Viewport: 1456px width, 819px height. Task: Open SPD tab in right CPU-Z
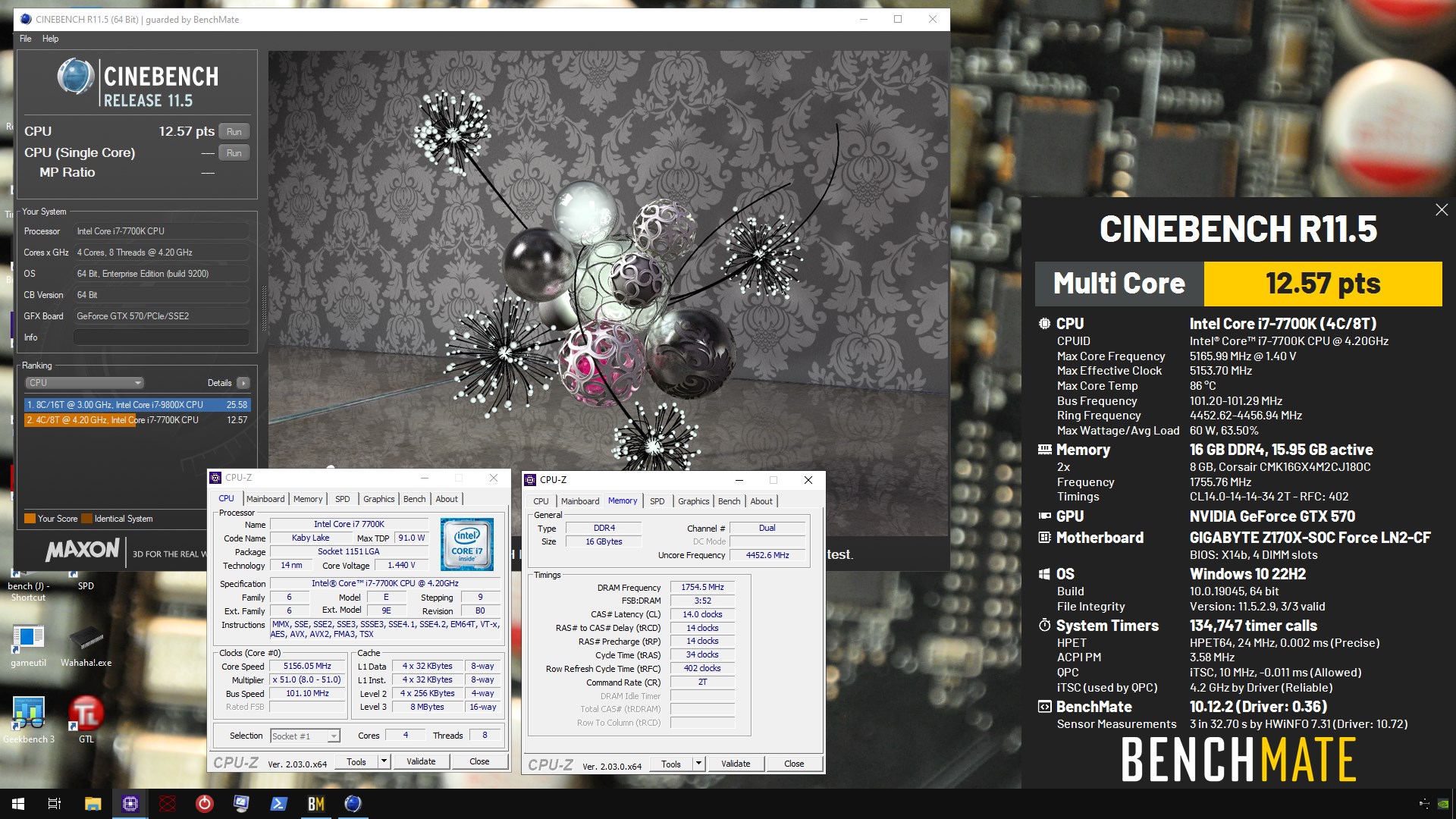pos(657,501)
